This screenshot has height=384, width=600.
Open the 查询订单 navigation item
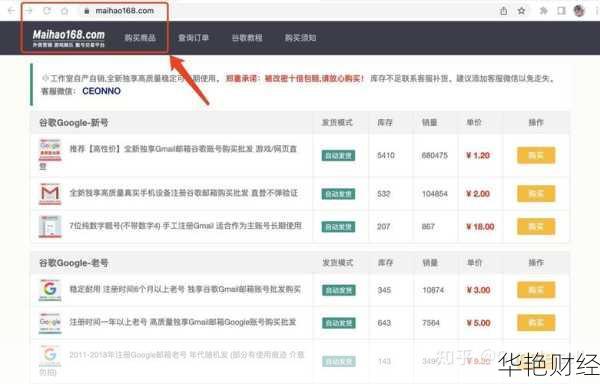click(194, 38)
